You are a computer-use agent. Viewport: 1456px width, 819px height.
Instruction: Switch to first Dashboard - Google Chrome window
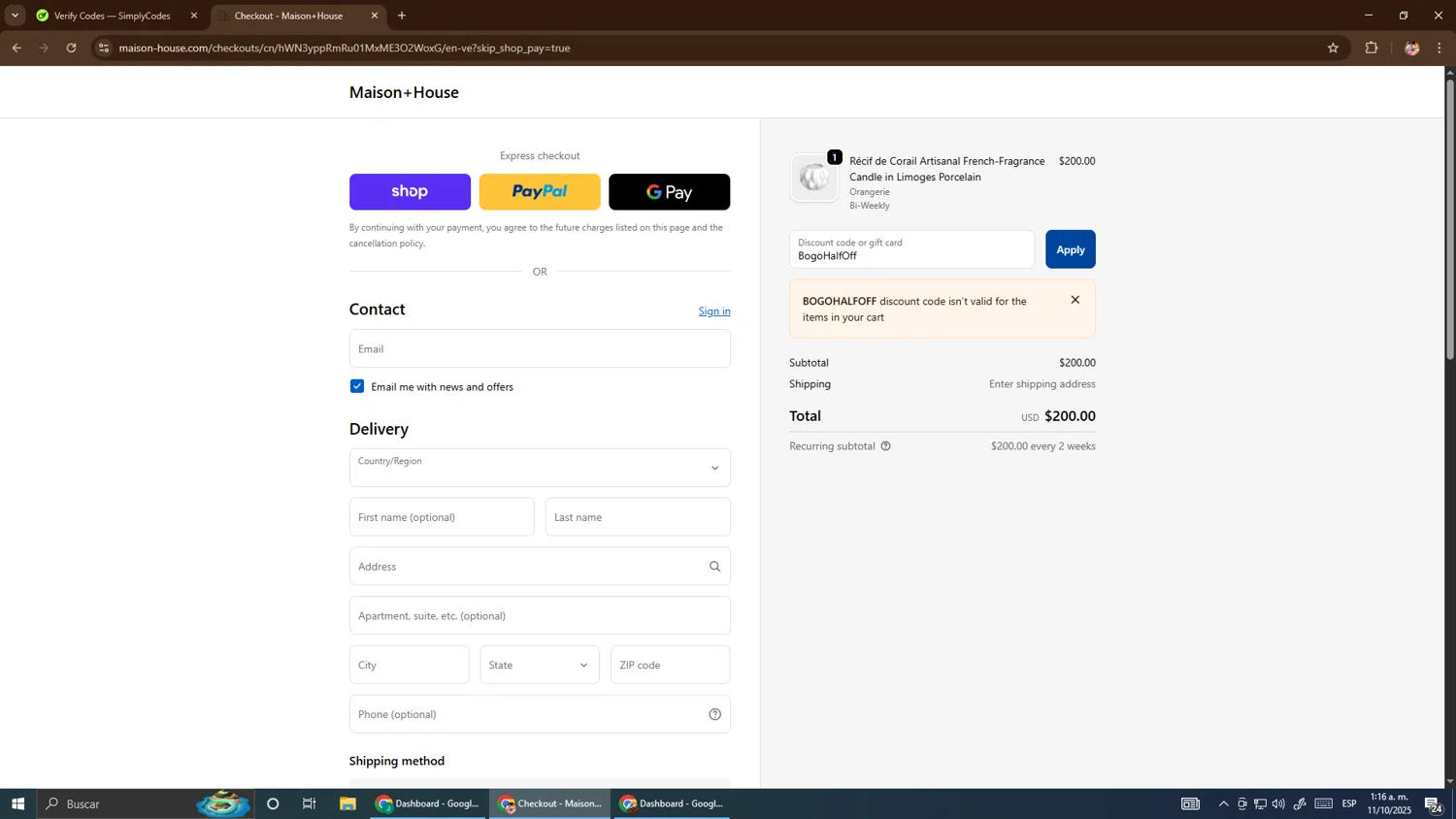(428, 803)
